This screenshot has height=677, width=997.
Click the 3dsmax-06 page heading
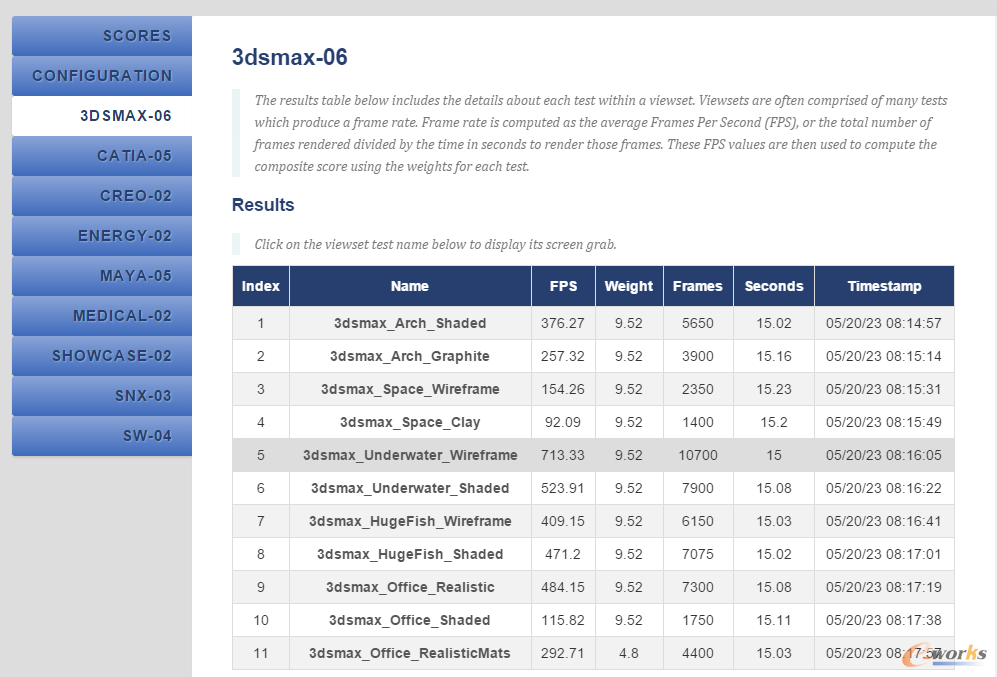289,57
